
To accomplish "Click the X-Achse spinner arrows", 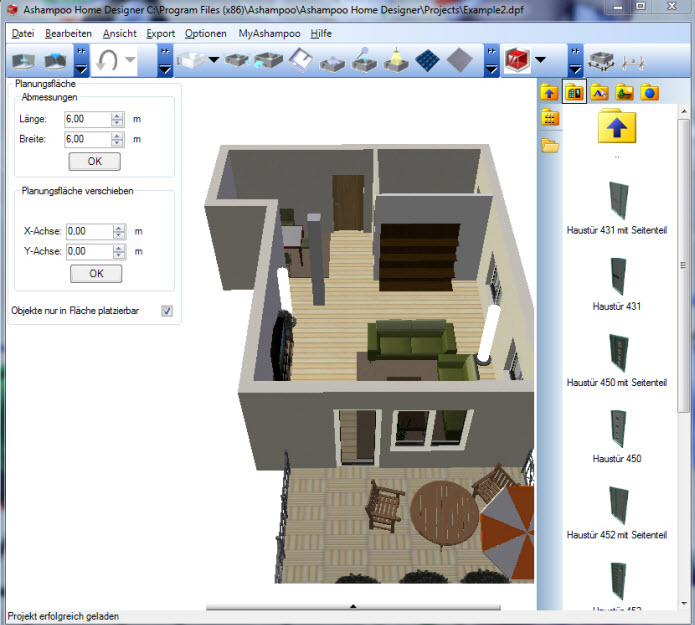I will tap(119, 231).
